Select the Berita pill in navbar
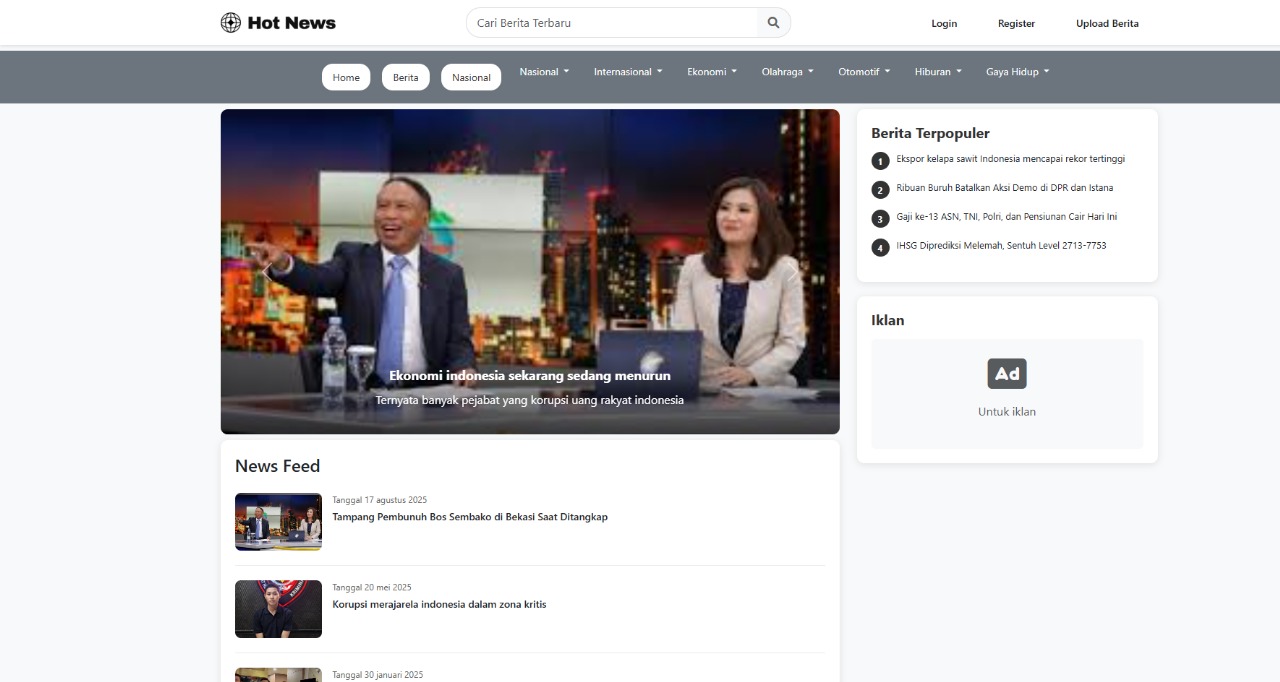 point(406,77)
